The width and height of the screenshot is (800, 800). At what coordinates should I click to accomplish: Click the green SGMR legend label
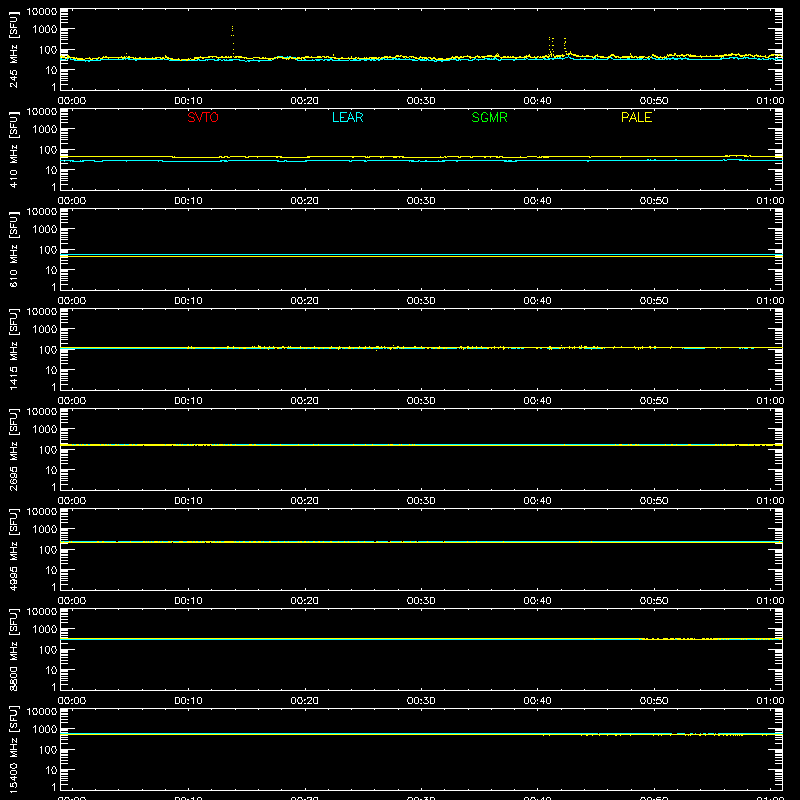(489, 117)
